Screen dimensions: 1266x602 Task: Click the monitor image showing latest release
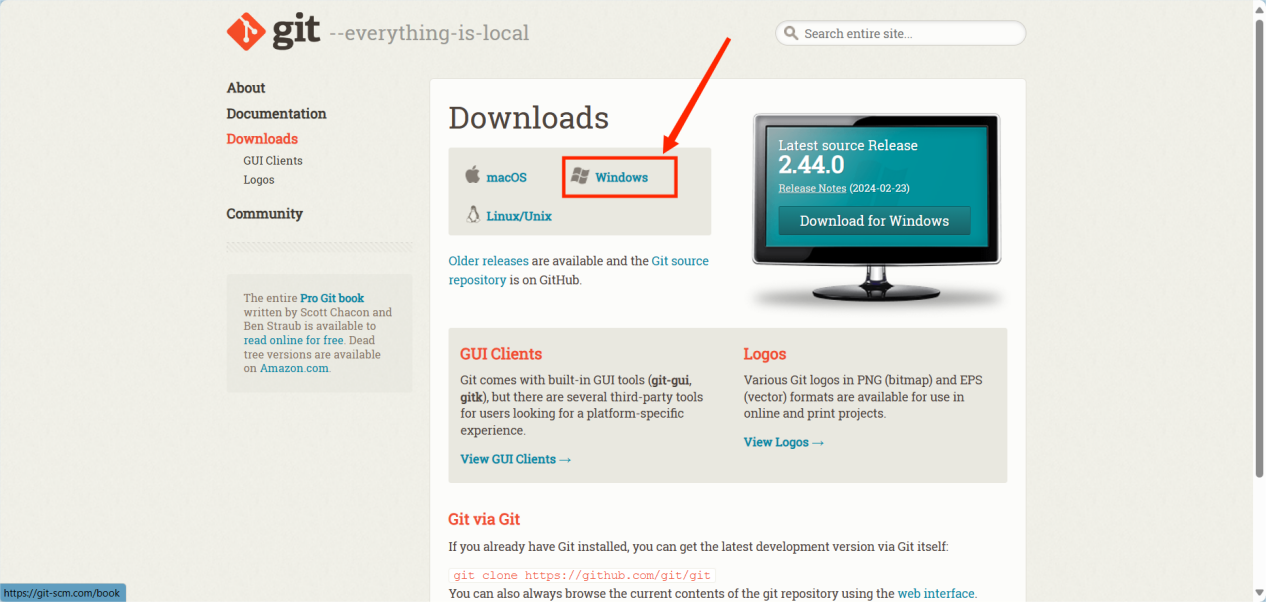pyautogui.click(x=876, y=210)
